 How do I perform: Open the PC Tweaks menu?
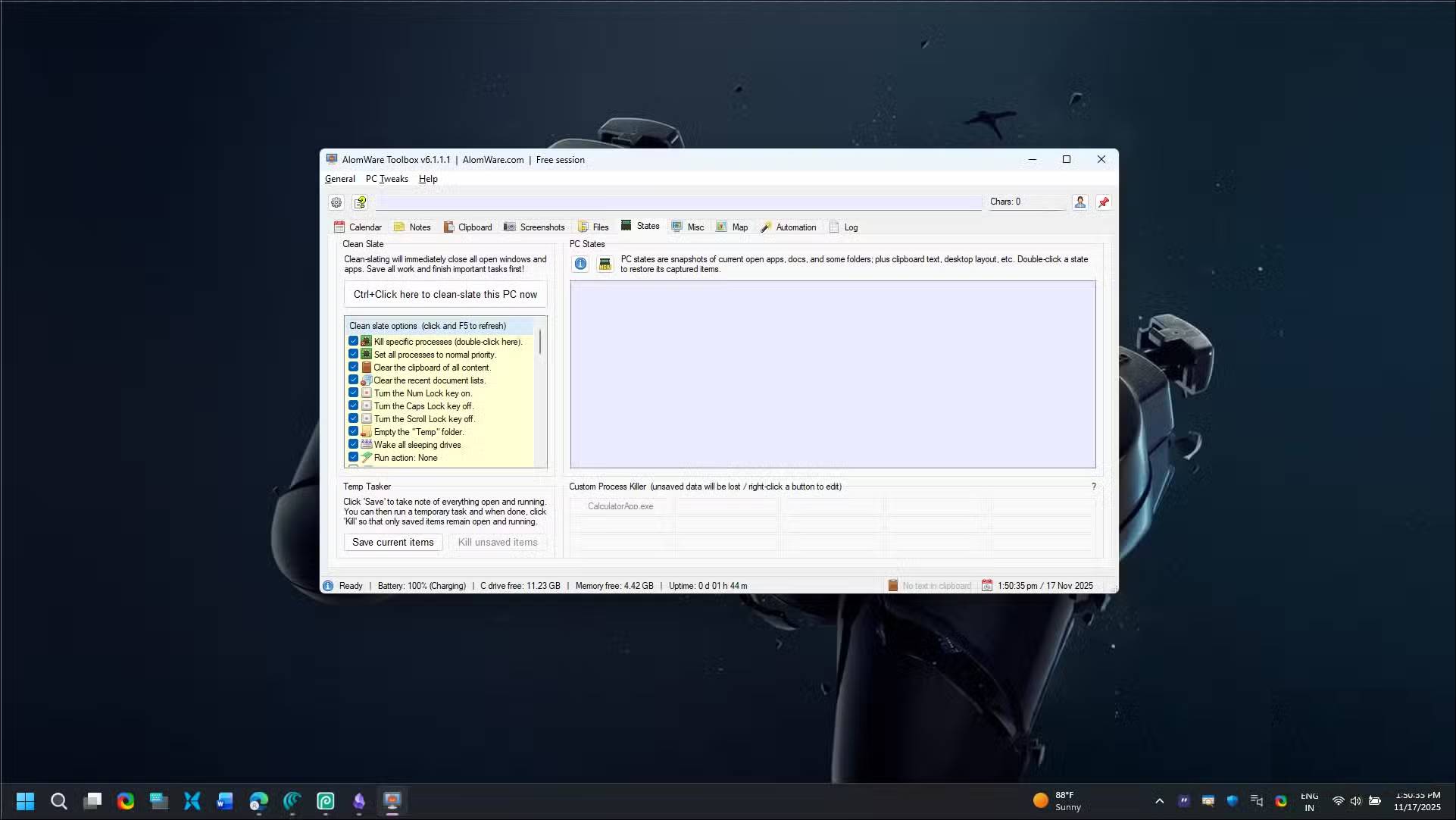tap(386, 179)
